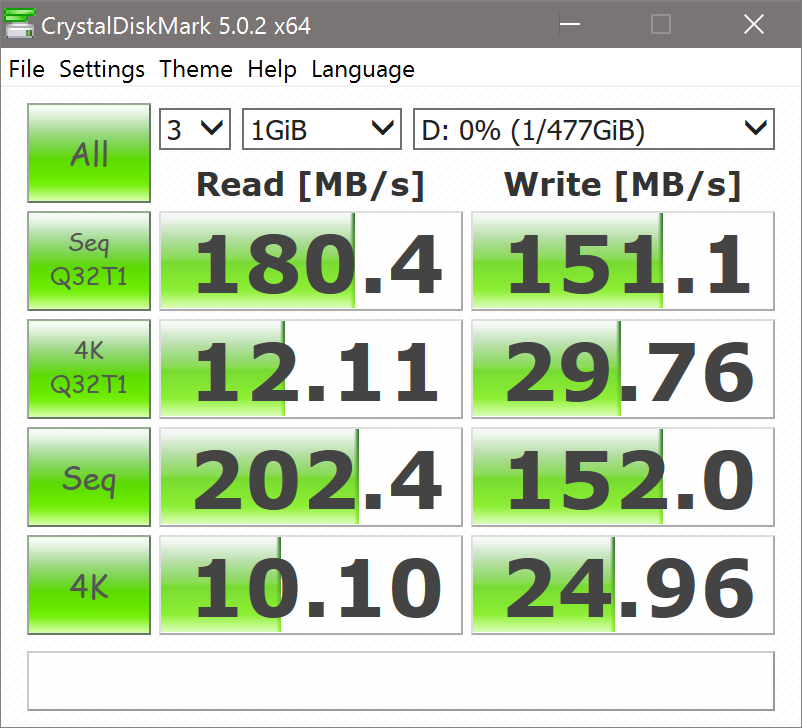This screenshot has width=802, height=728.
Task: Click the Seq Q32T1 read result 180.4
Action: pyautogui.click(x=311, y=261)
